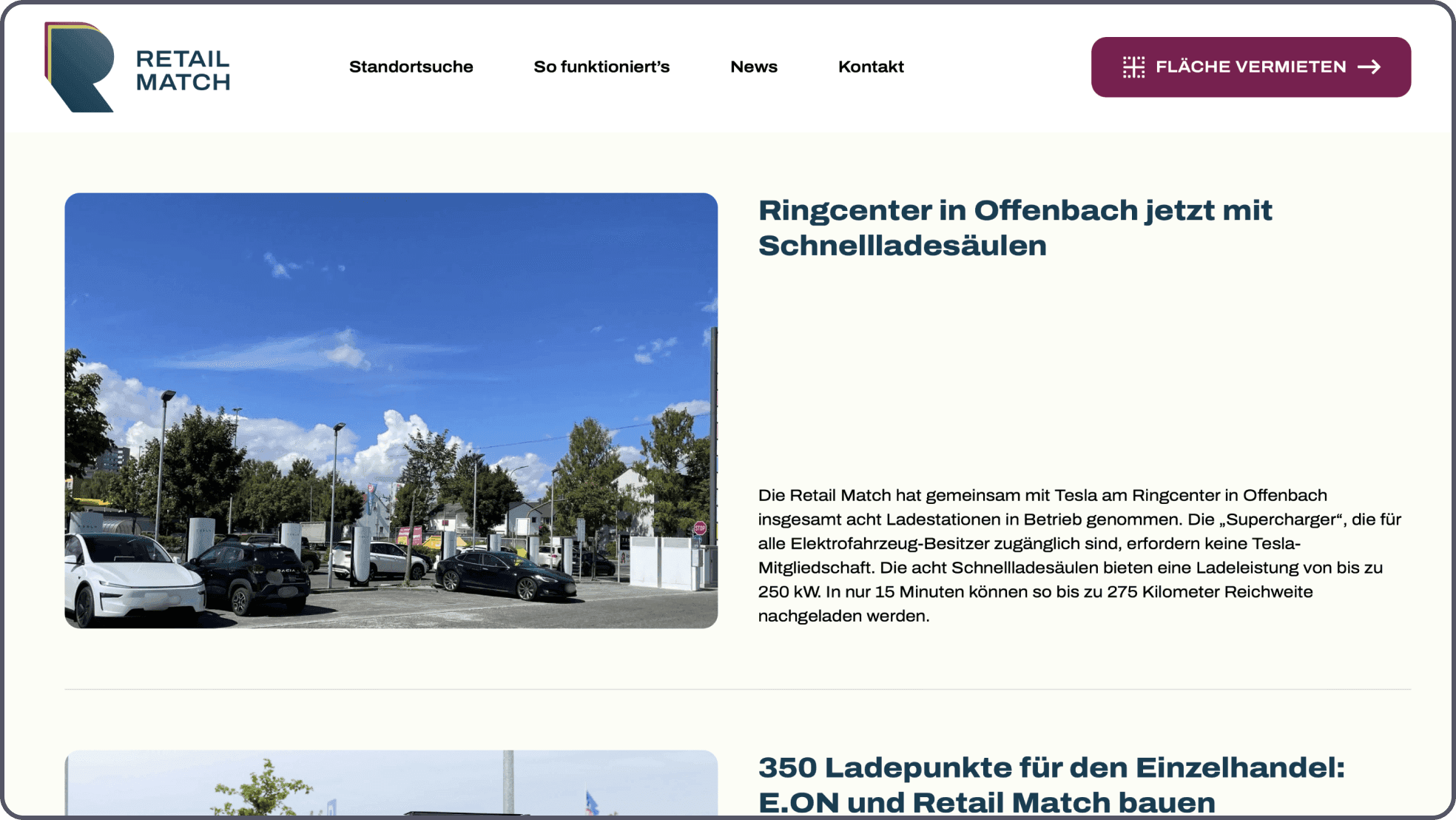This screenshot has width=1456, height=820.
Task: Open the Ringcenter in Offenbach article headline
Action: pyautogui.click(x=1014, y=211)
